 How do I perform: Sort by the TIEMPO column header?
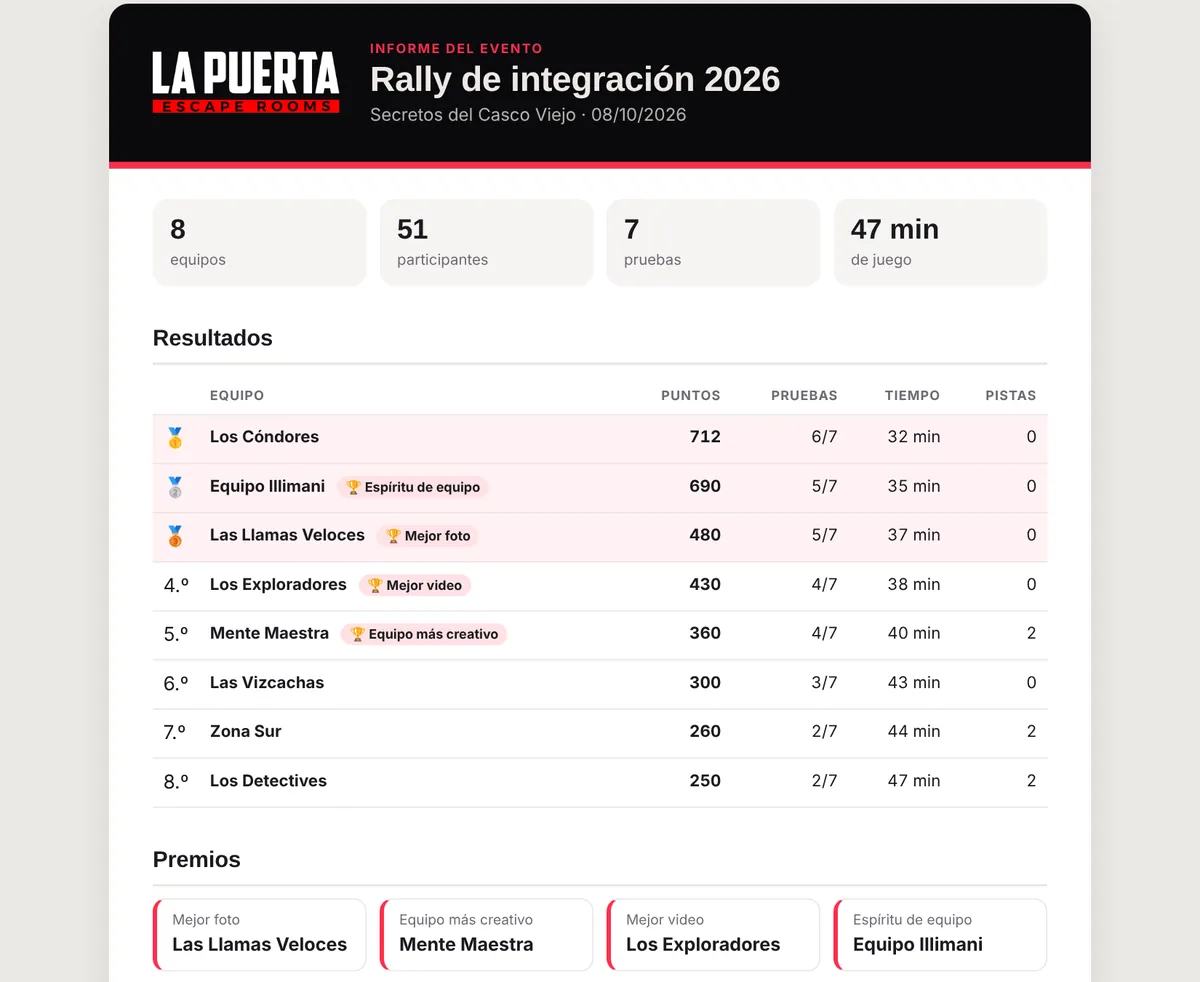pyautogui.click(x=912, y=395)
